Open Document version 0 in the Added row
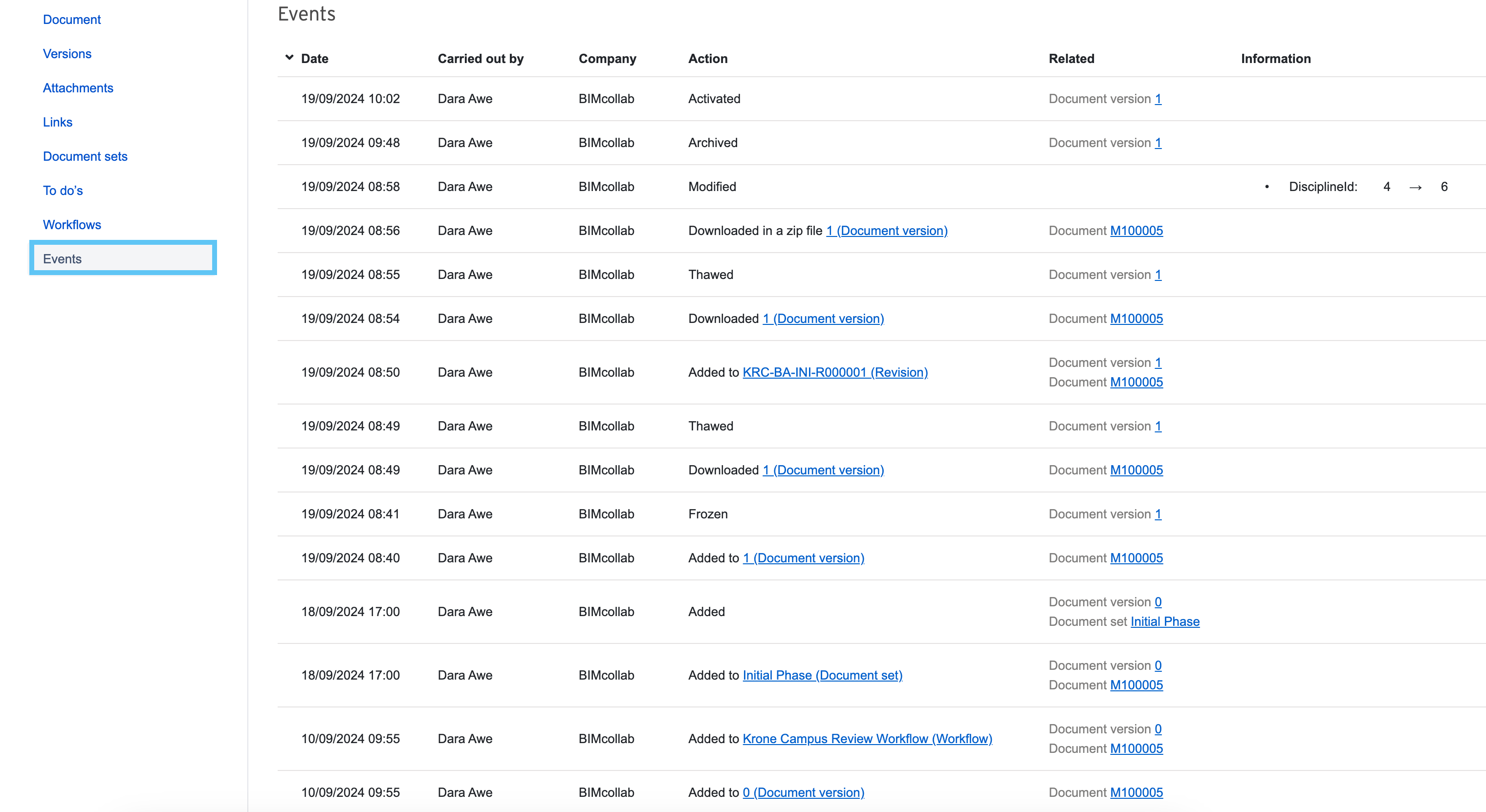The height and width of the screenshot is (812, 1486). [x=1158, y=601]
